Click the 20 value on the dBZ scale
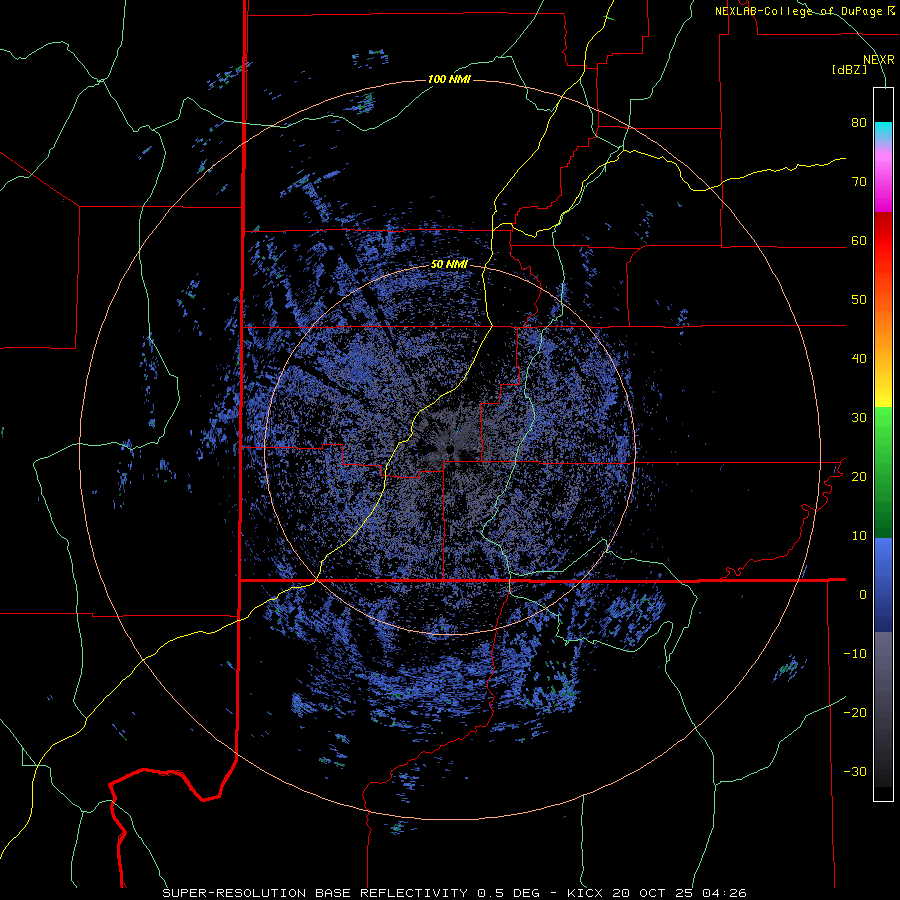The image size is (900, 900). 859,477
